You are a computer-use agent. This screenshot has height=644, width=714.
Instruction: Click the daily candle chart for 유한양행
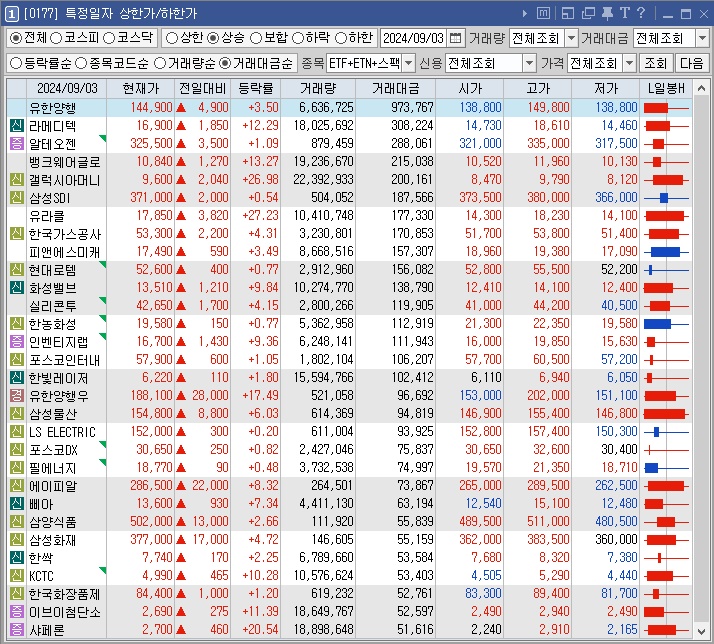tap(666, 108)
